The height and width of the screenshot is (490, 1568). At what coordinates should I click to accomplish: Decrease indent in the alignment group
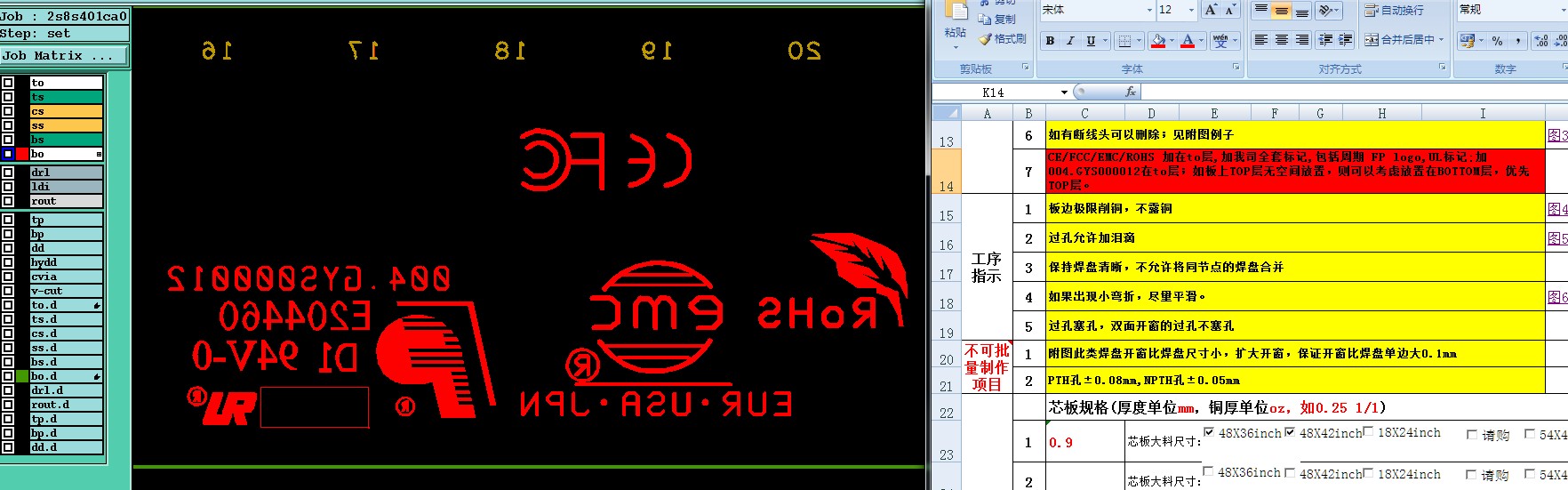click(x=1325, y=40)
